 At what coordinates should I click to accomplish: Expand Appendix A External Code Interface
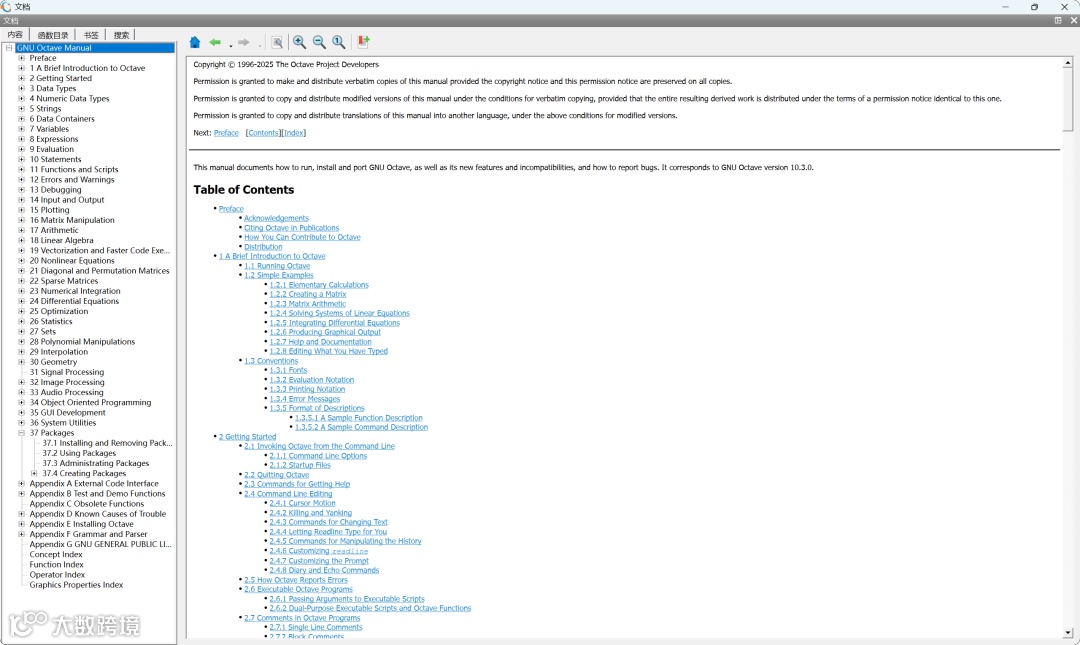[x=21, y=484]
